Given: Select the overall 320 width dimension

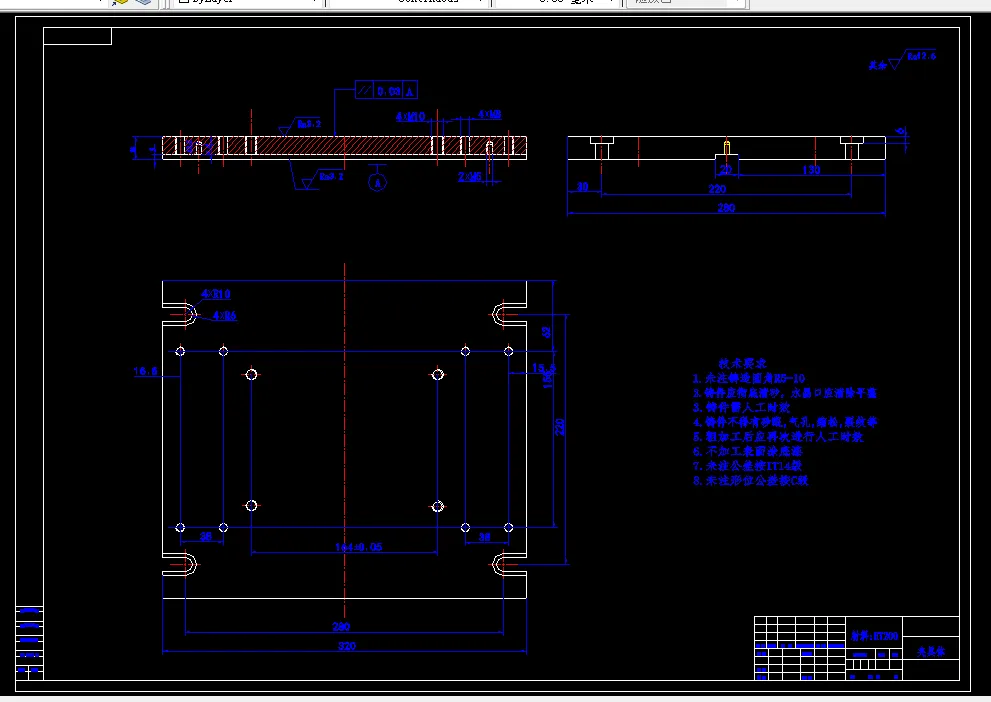Looking at the screenshot, I should (346, 646).
